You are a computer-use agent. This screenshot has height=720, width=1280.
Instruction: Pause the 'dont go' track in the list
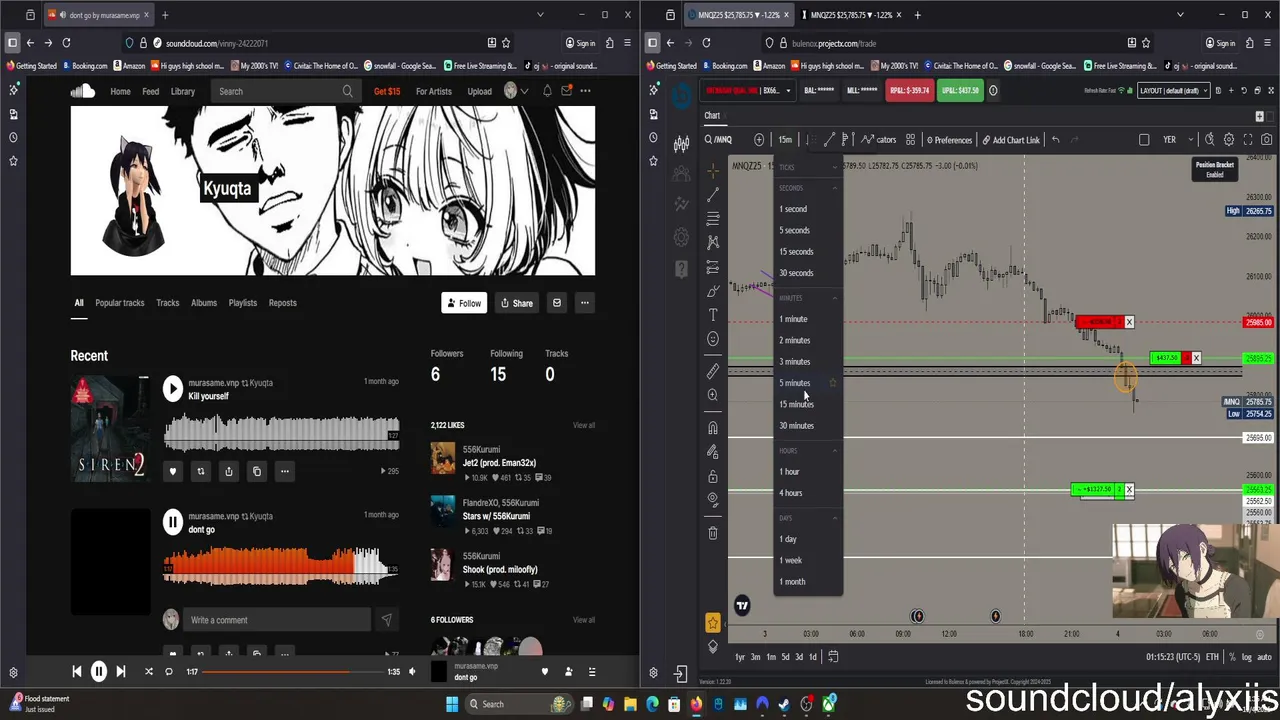click(x=173, y=522)
